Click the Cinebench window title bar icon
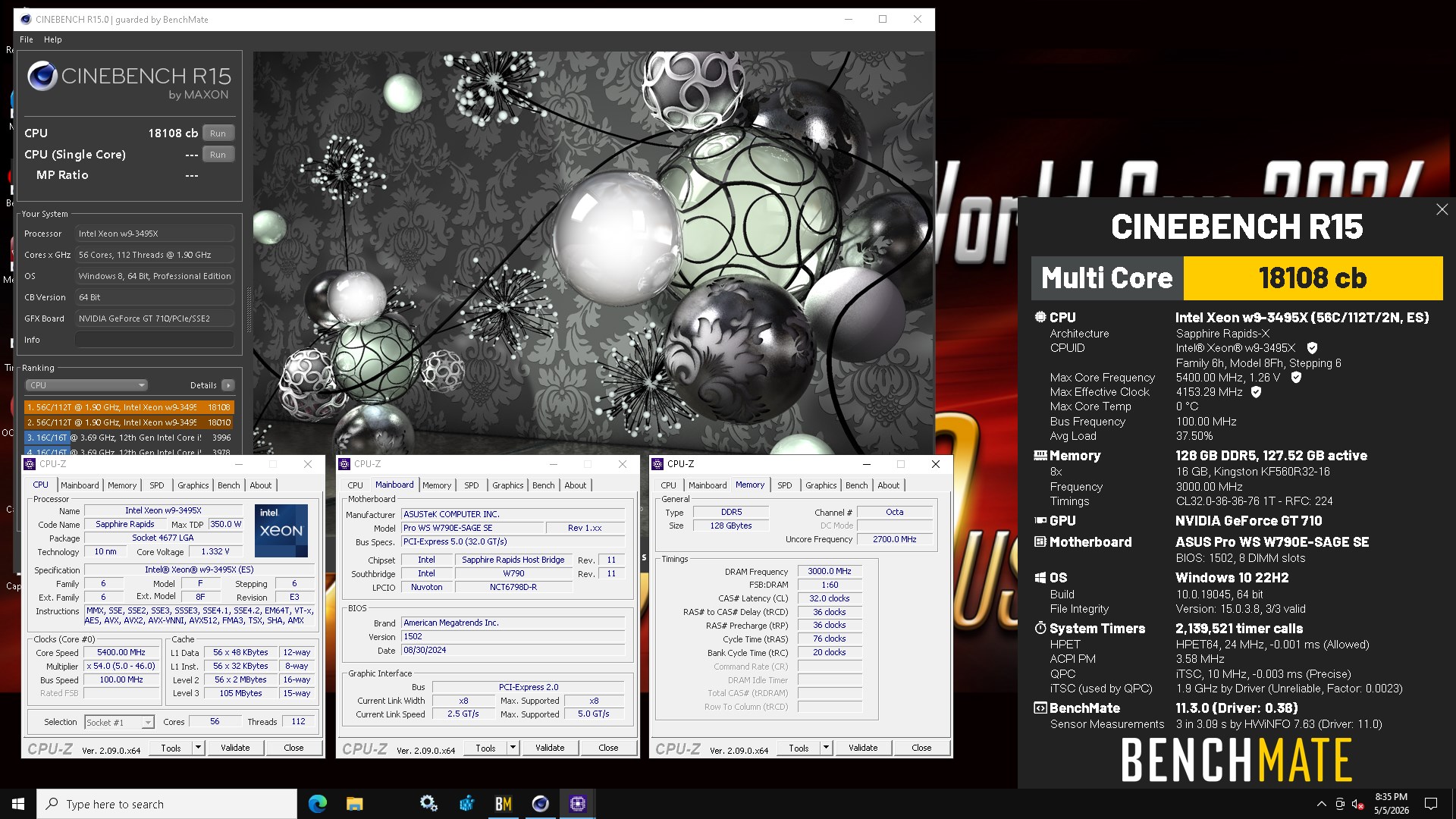The image size is (1456, 819). (x=26, y=20)
